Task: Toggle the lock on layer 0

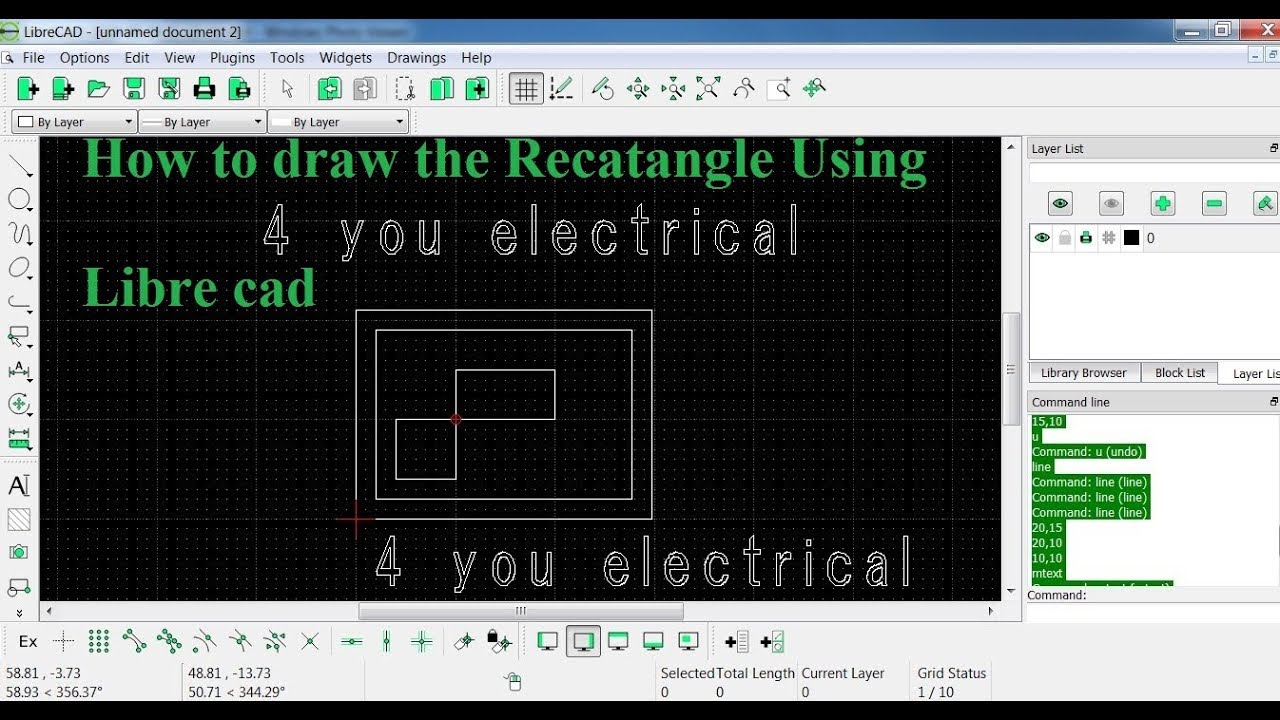Action: (x=1065, y=238)
